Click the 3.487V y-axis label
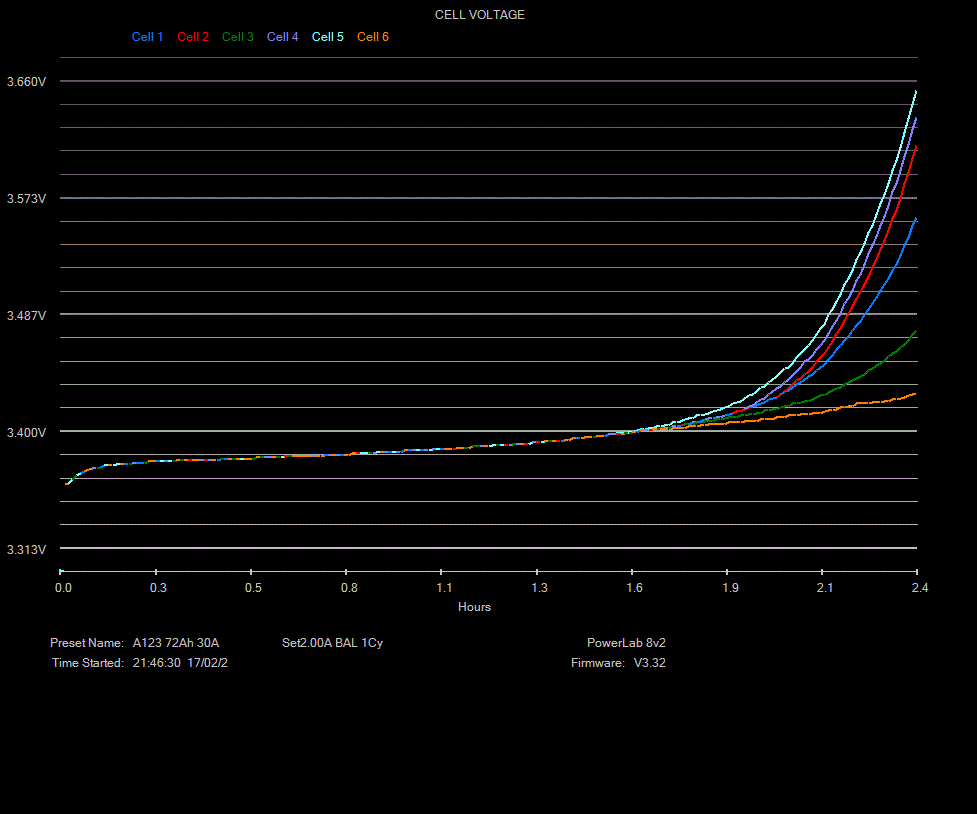This screenshot has height=814, width=977. coord(26,315)
